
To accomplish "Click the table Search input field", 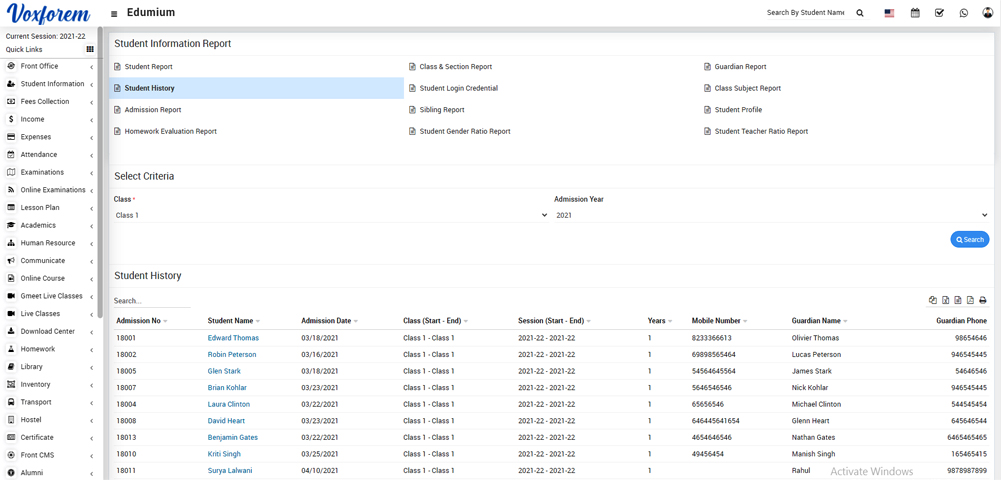I will [x=151, y=301].
